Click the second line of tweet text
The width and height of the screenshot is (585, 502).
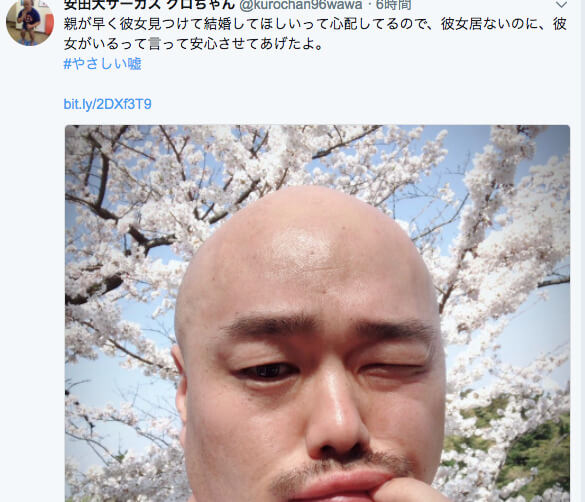(193, 44)
